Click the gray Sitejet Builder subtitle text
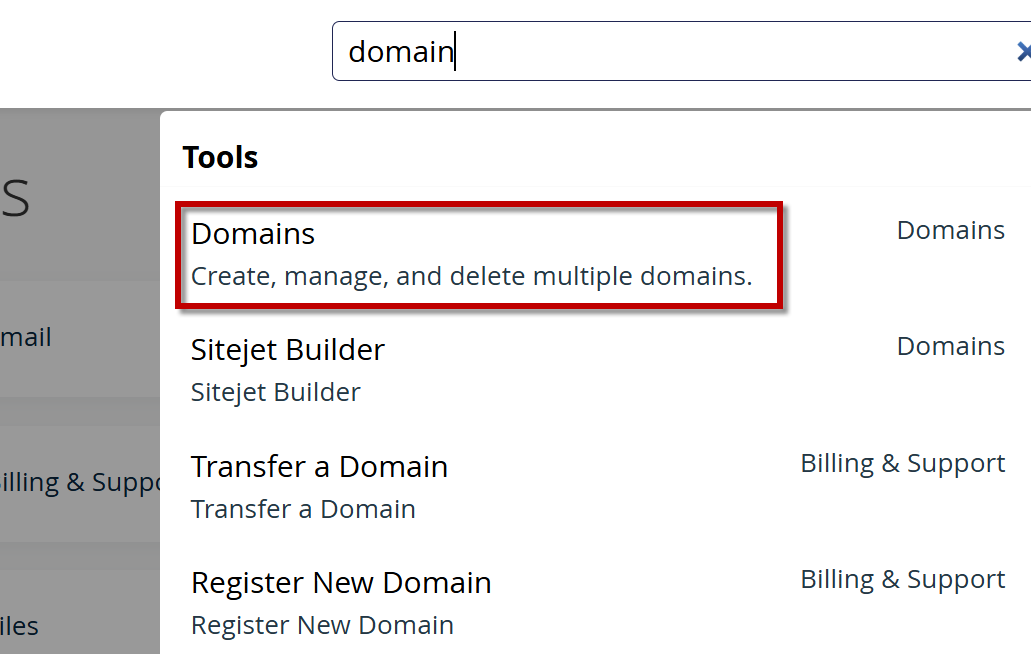Image resolution: width=1031 pixels, height=654 pixels. pos(275,392)
